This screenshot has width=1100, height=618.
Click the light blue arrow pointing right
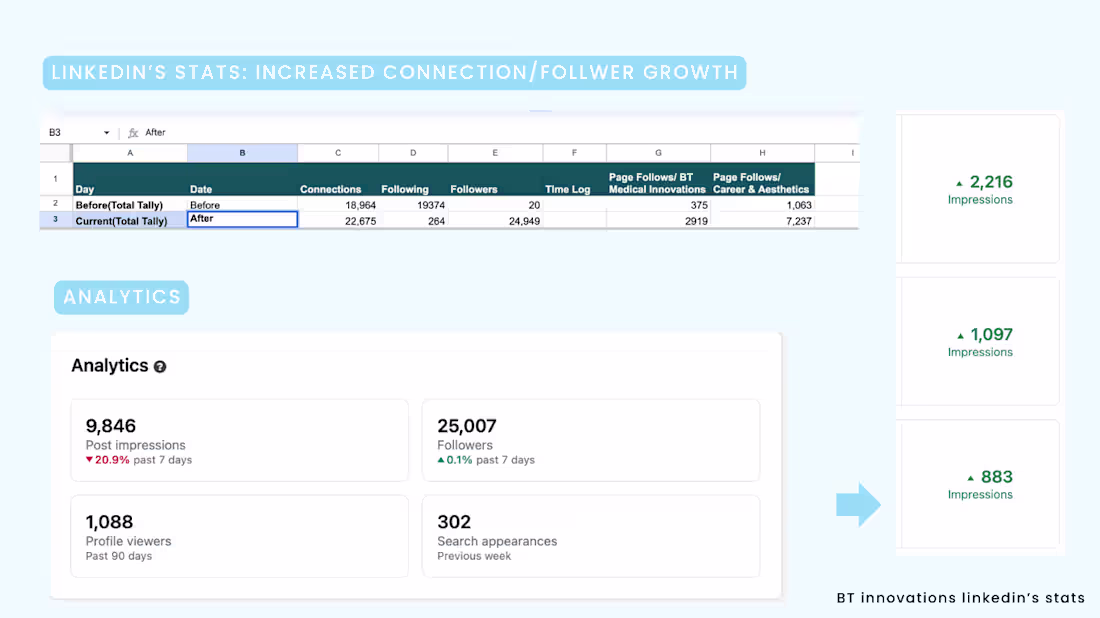[x=856, y=505]
